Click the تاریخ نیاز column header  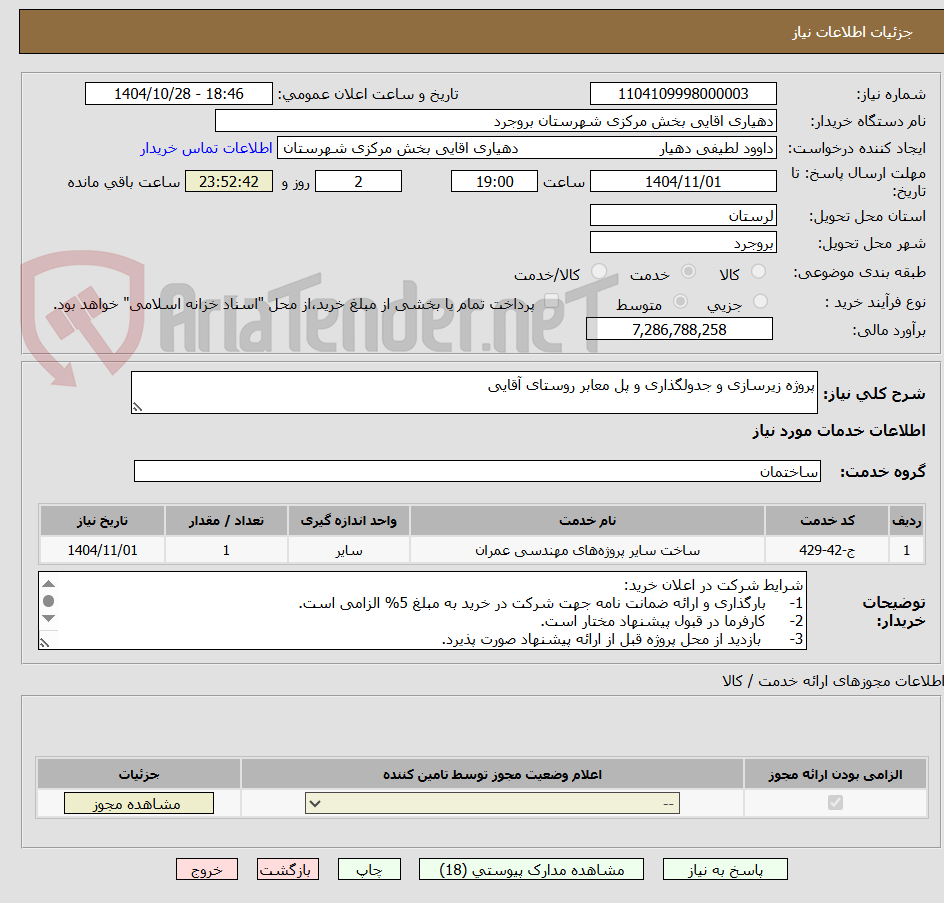tap(102, 520)
